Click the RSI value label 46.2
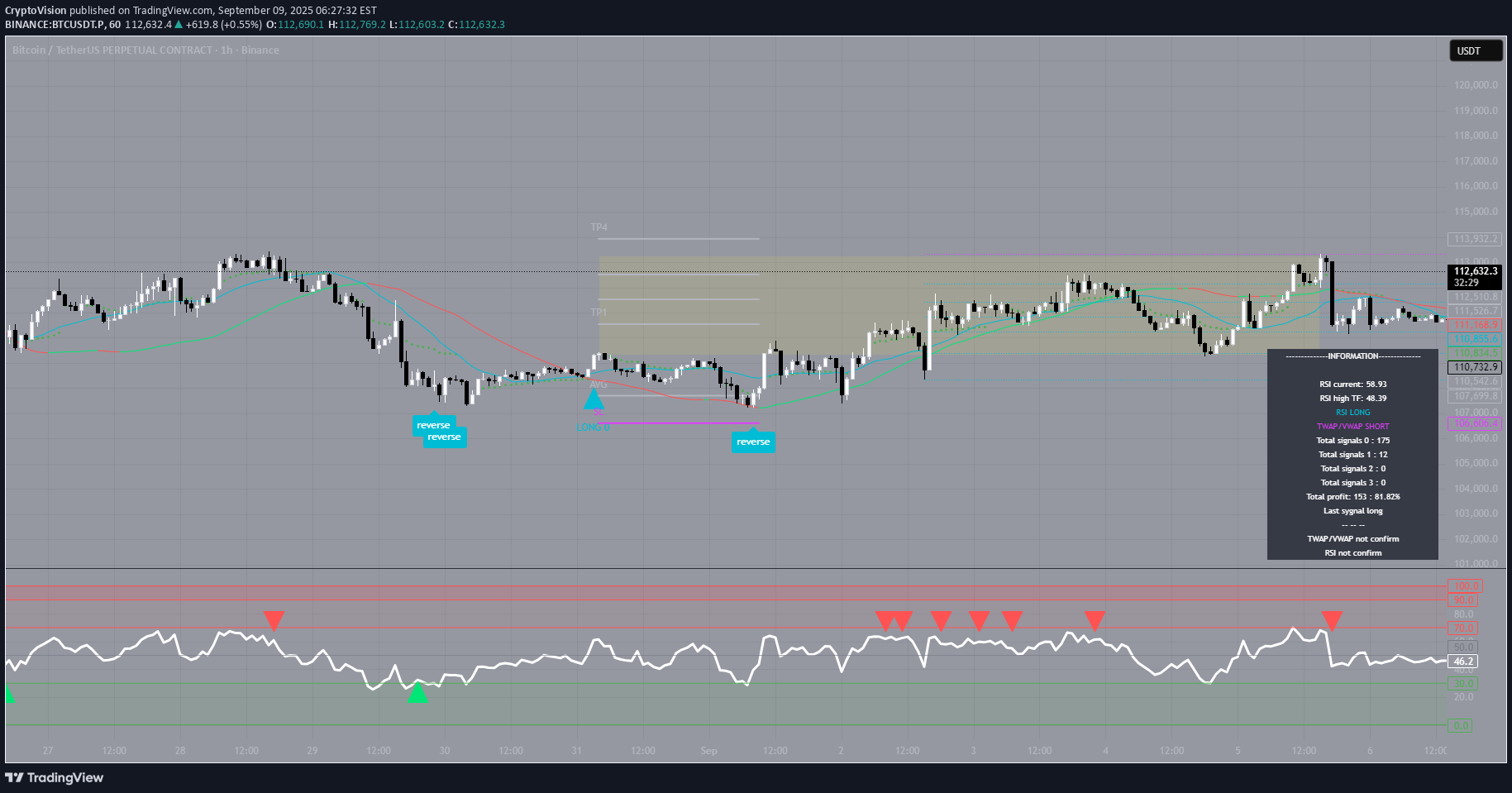This screenshot has height=793, width=1512. tap(1464, 662)
